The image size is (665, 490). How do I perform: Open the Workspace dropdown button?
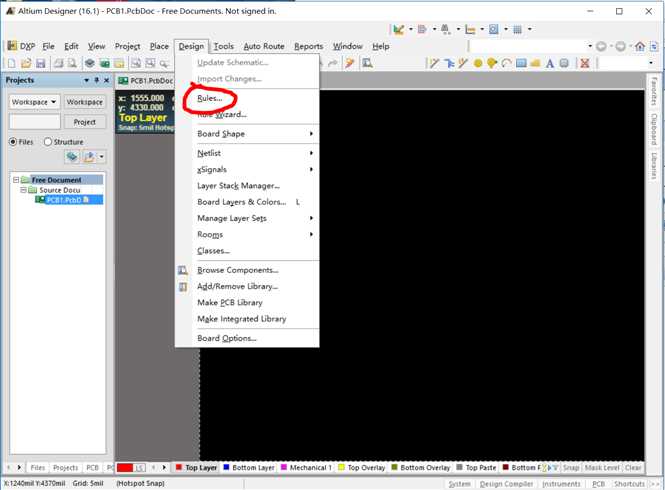coord(34,102)
